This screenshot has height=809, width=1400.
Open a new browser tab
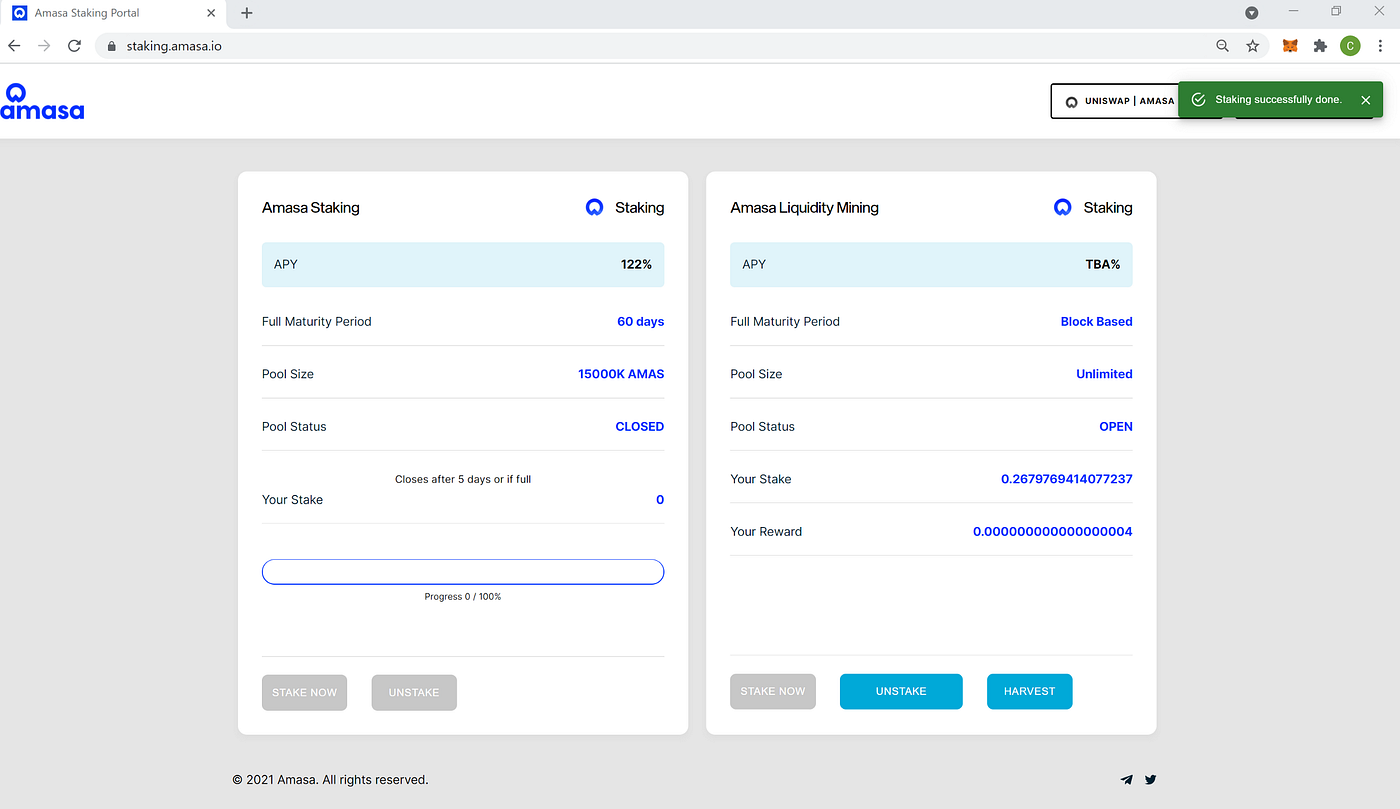pyautogui.click(x=247, y=13)
